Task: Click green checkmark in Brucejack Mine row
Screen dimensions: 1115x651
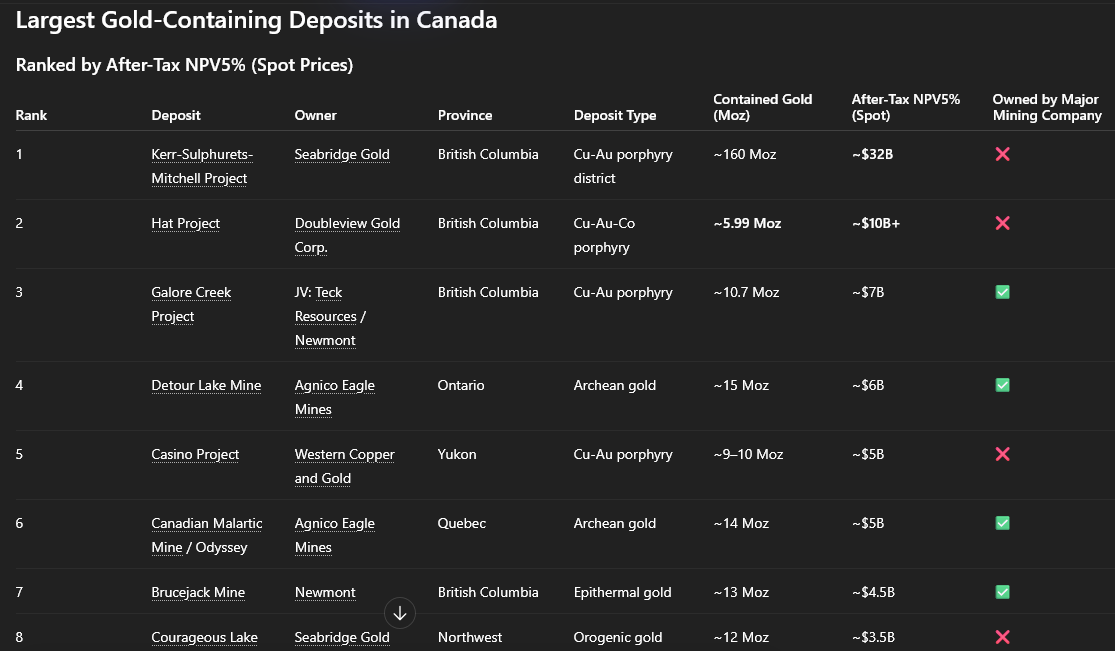Action: (1002, 592)
